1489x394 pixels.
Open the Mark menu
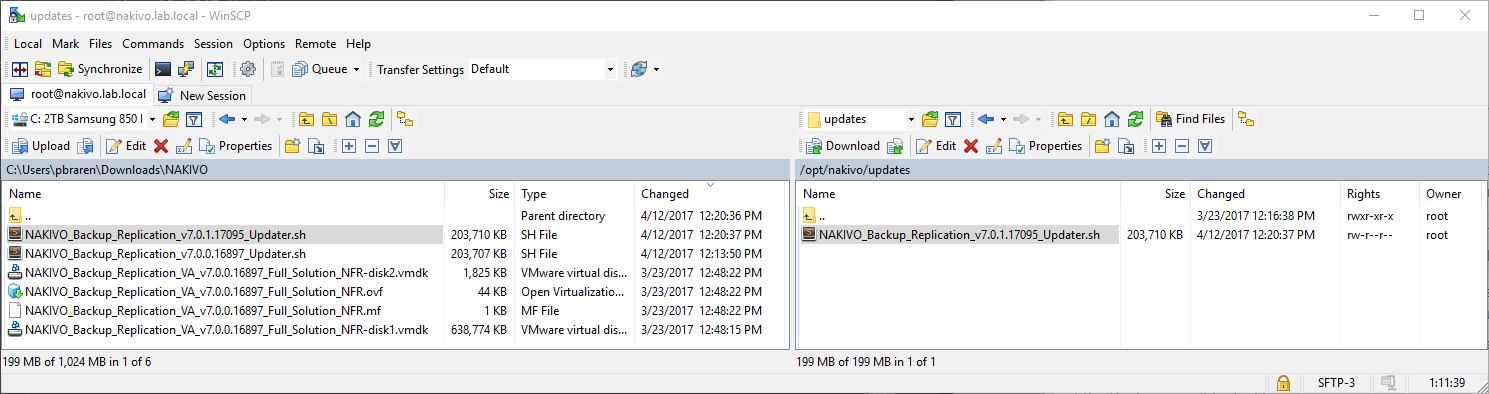point(65,44)
